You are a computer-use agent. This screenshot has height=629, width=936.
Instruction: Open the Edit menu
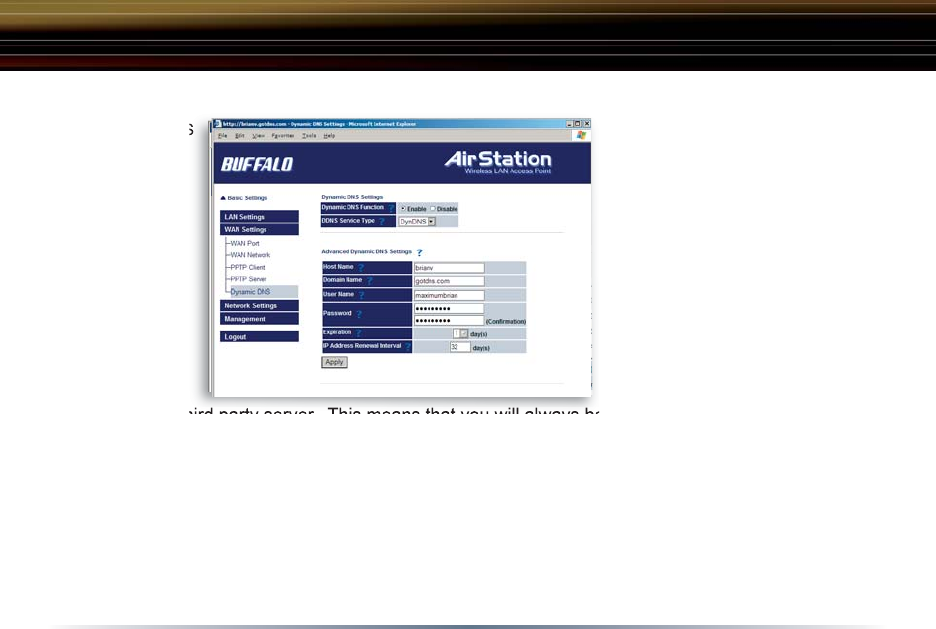click(240, 136)
